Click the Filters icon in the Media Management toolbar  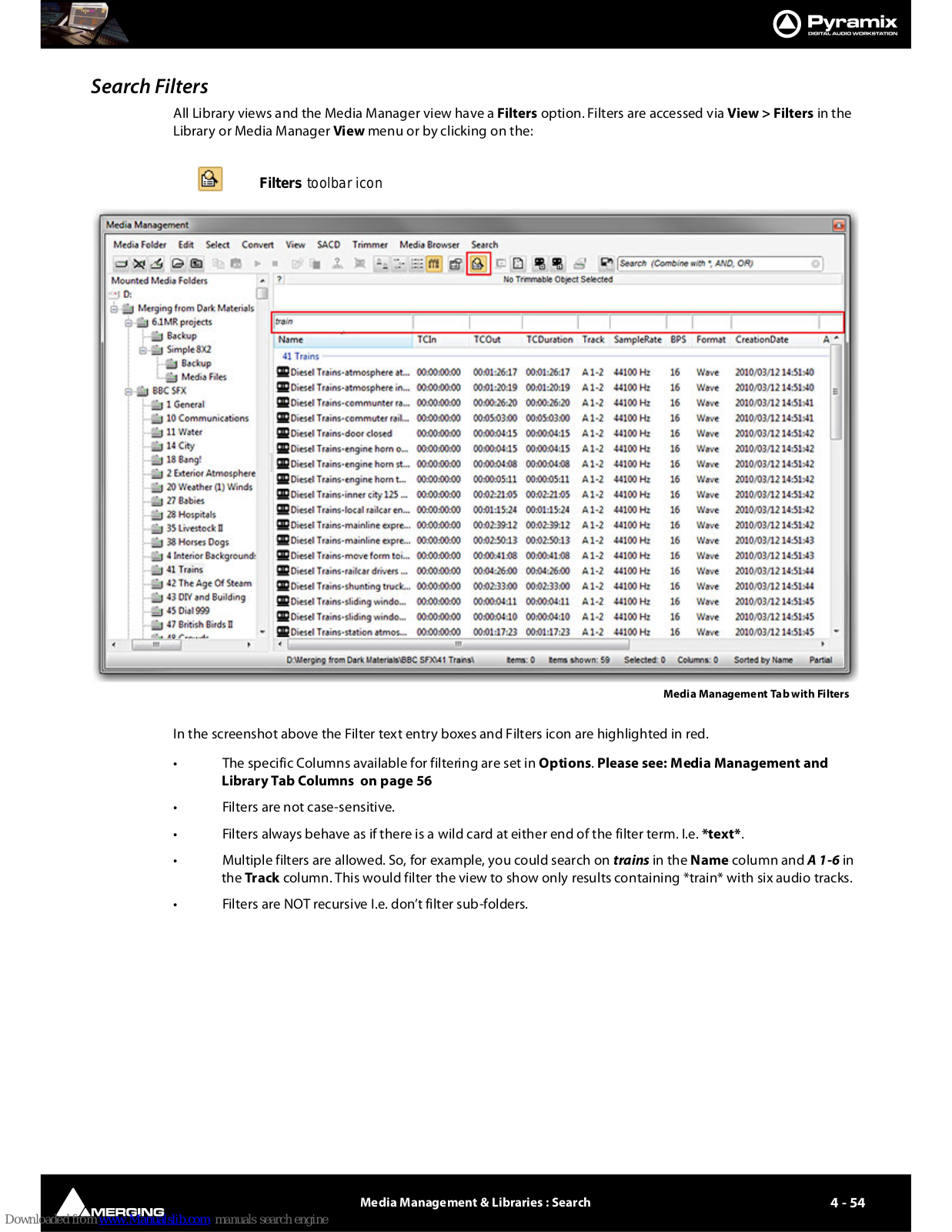[478, 264]
